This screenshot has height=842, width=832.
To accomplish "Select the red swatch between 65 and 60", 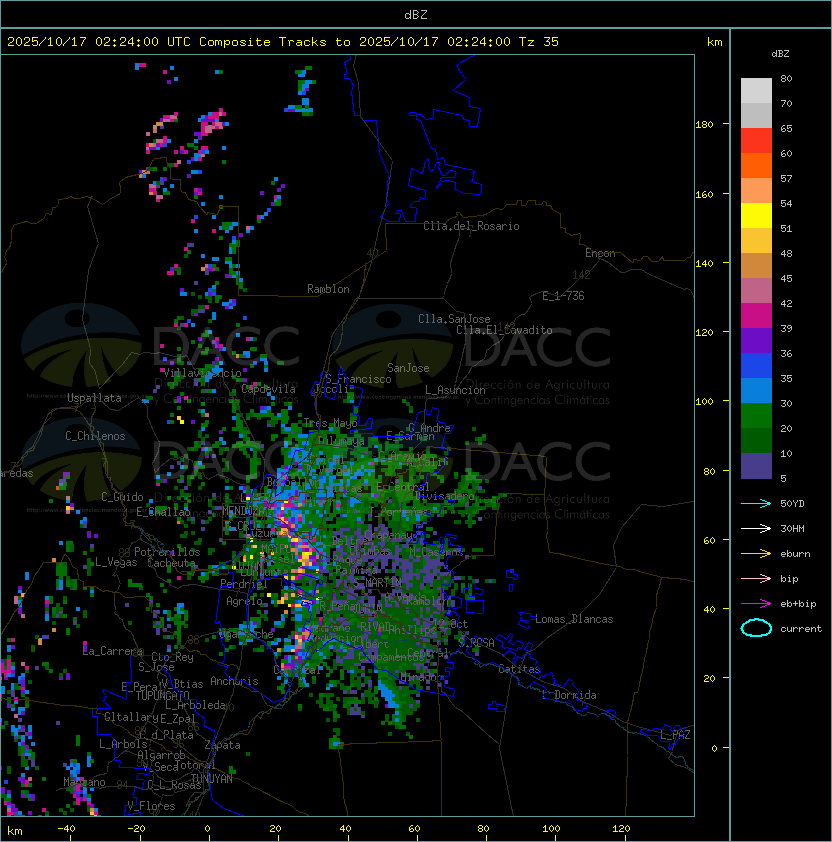I will click(756, 141).
